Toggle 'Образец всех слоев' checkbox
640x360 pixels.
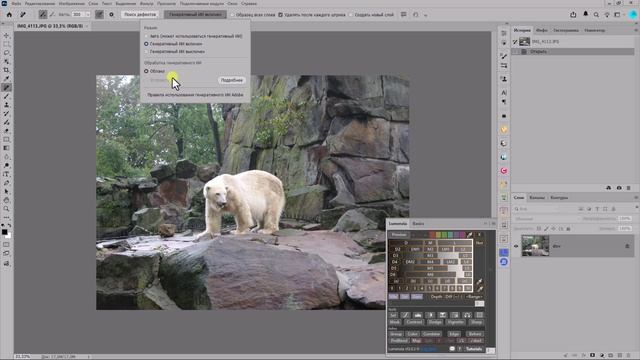click(233, 15)
